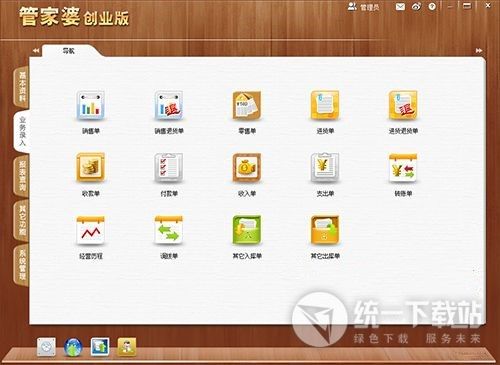Open the 转账单 transfer icon

click(403, 168)
